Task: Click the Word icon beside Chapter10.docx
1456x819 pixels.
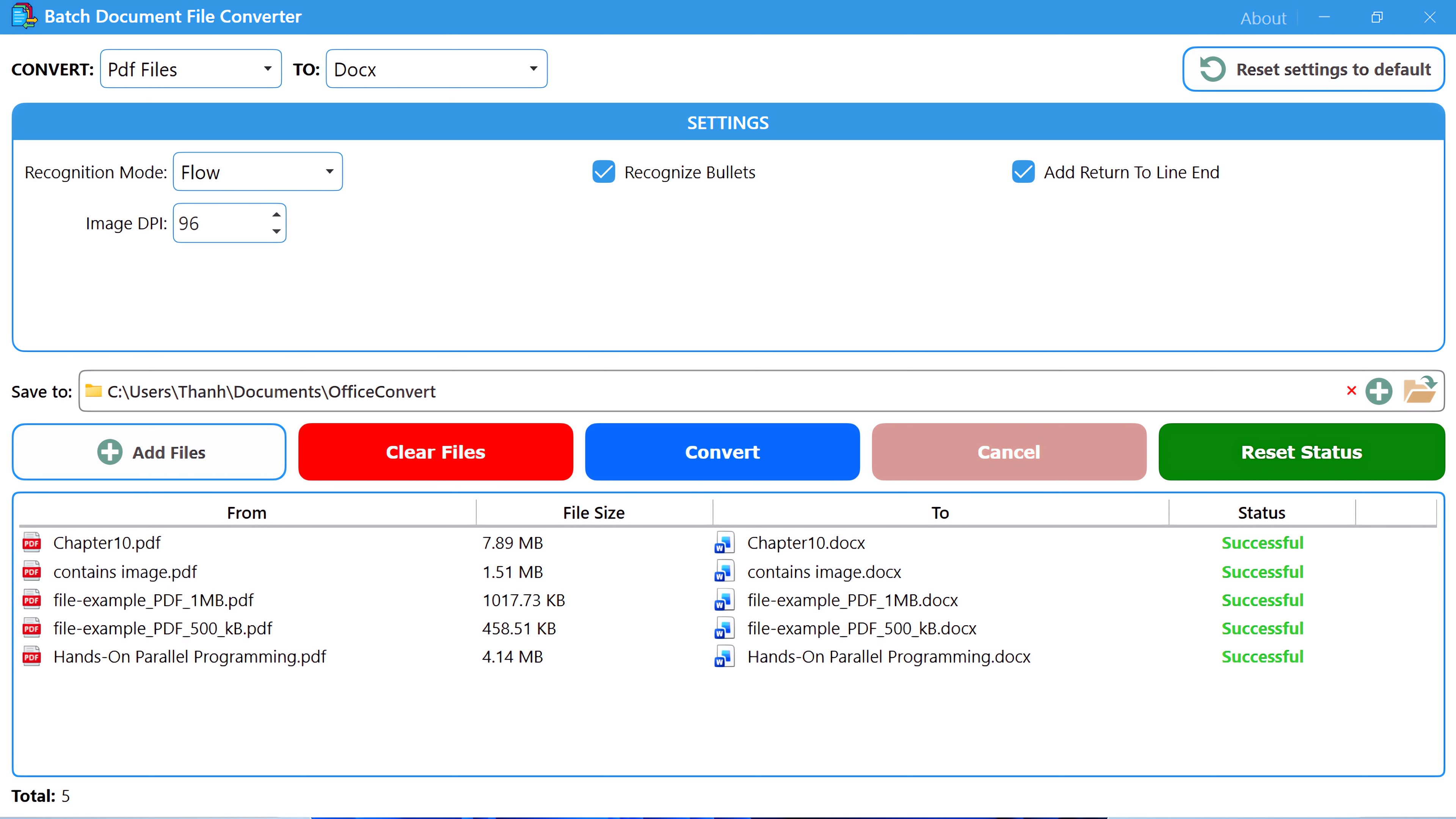Action: click(724, 543)
